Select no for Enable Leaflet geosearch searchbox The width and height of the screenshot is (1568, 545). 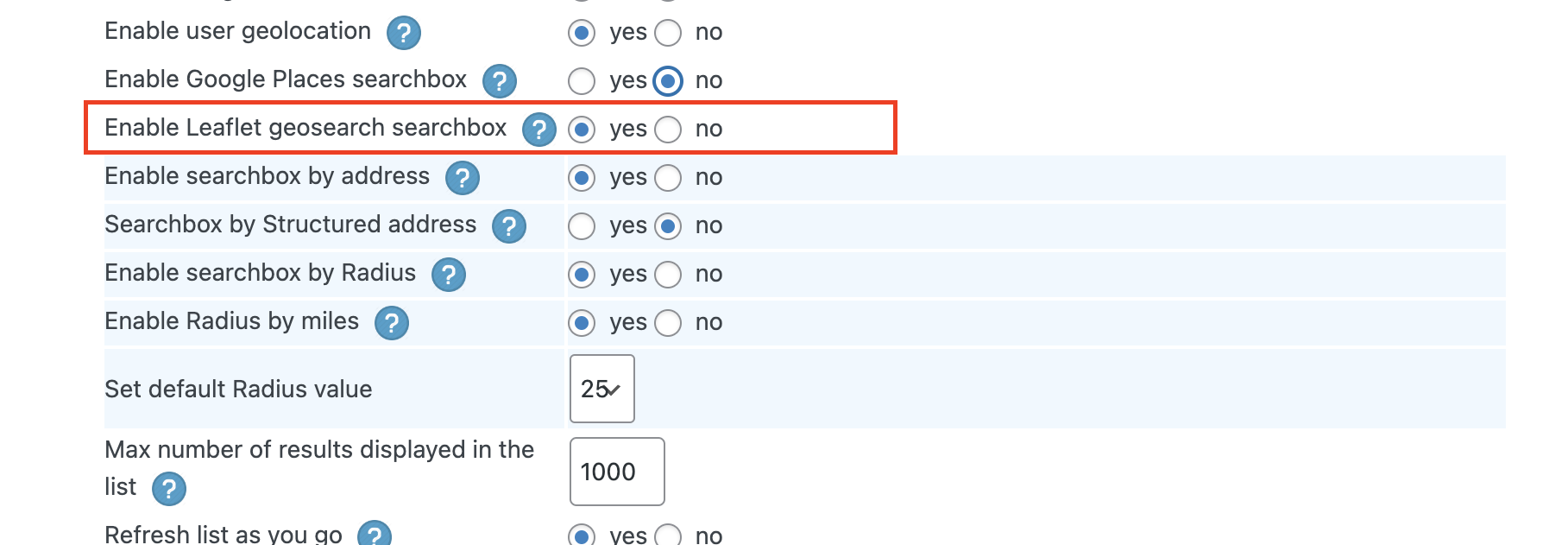point(668,130)
